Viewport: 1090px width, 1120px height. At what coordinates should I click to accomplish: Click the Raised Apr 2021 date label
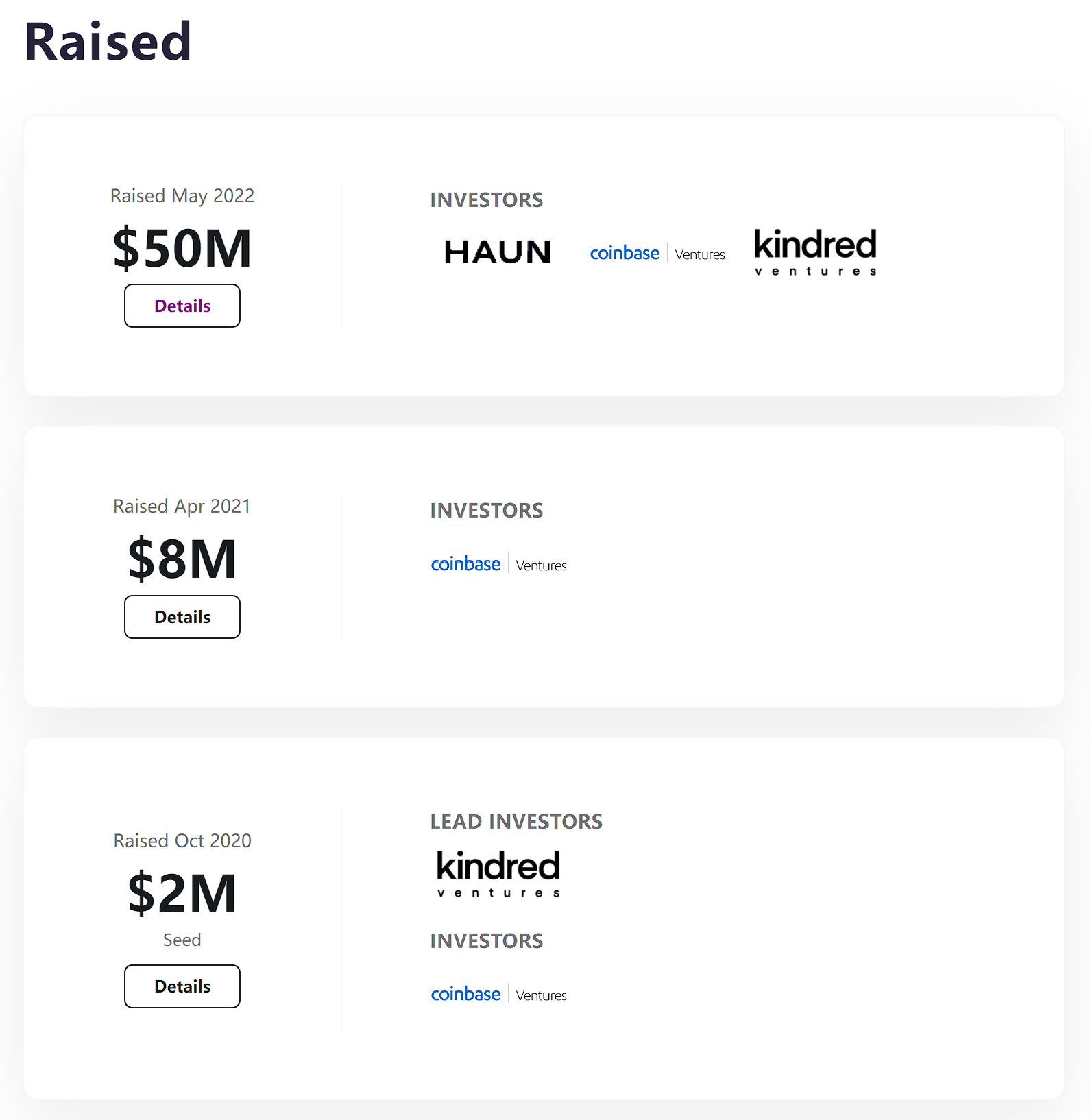click(182, 507)
